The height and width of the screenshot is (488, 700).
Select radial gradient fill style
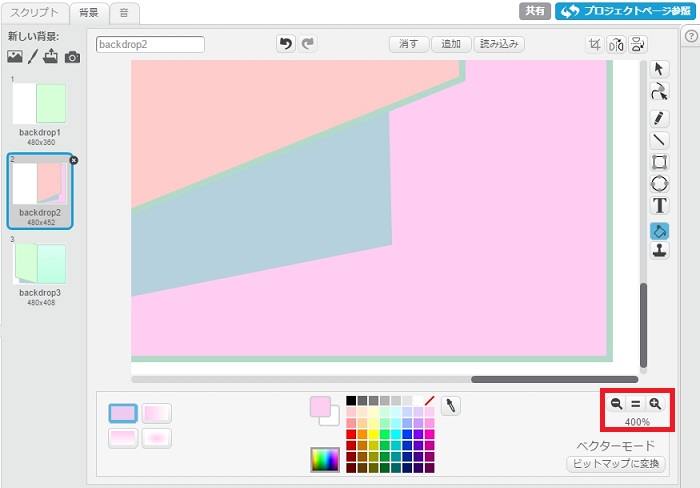(x=157, y=438)
